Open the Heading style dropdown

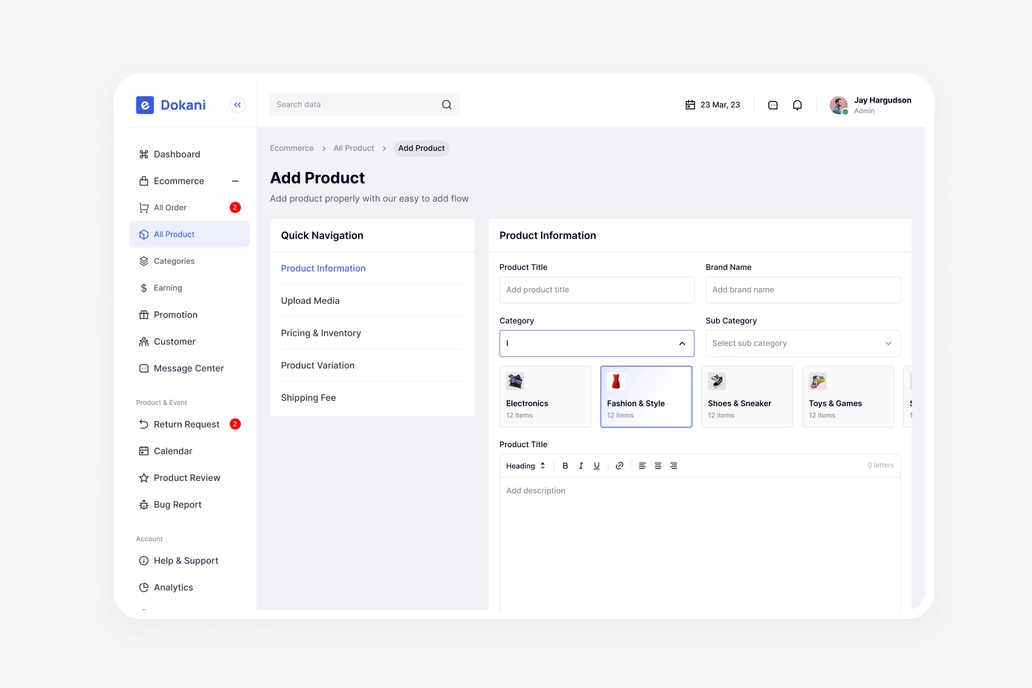point(525,465)
